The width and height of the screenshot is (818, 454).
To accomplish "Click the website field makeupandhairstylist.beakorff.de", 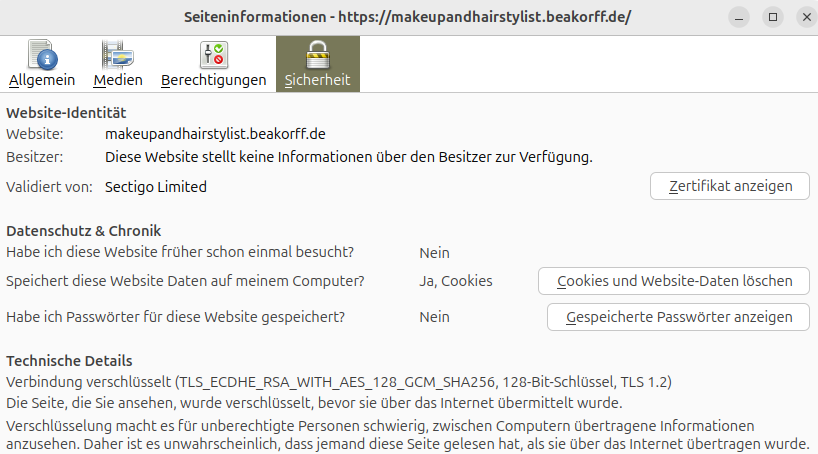I will 215,133.
